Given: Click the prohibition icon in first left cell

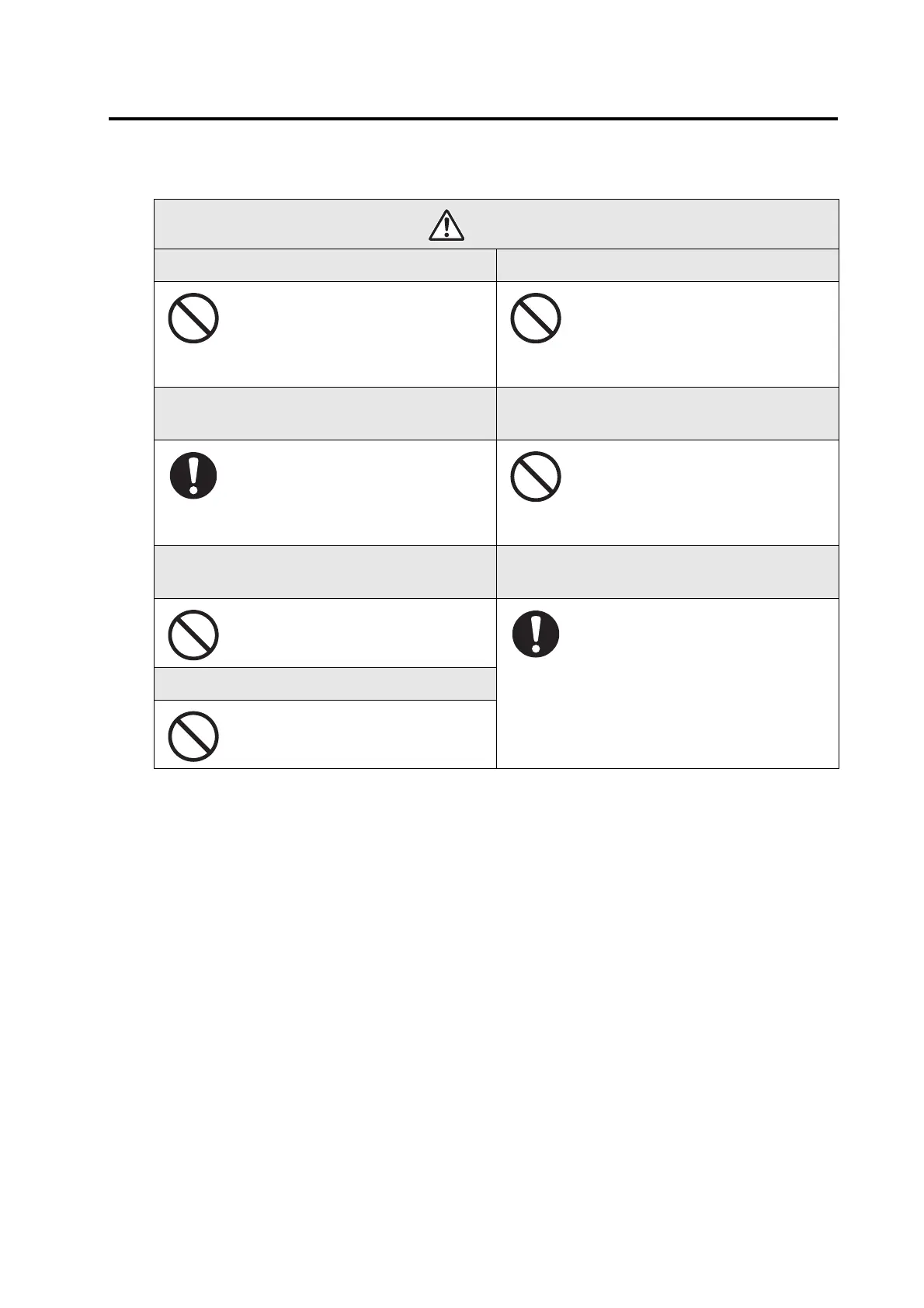Looking at the screenshot, I should tap(193, 318).
